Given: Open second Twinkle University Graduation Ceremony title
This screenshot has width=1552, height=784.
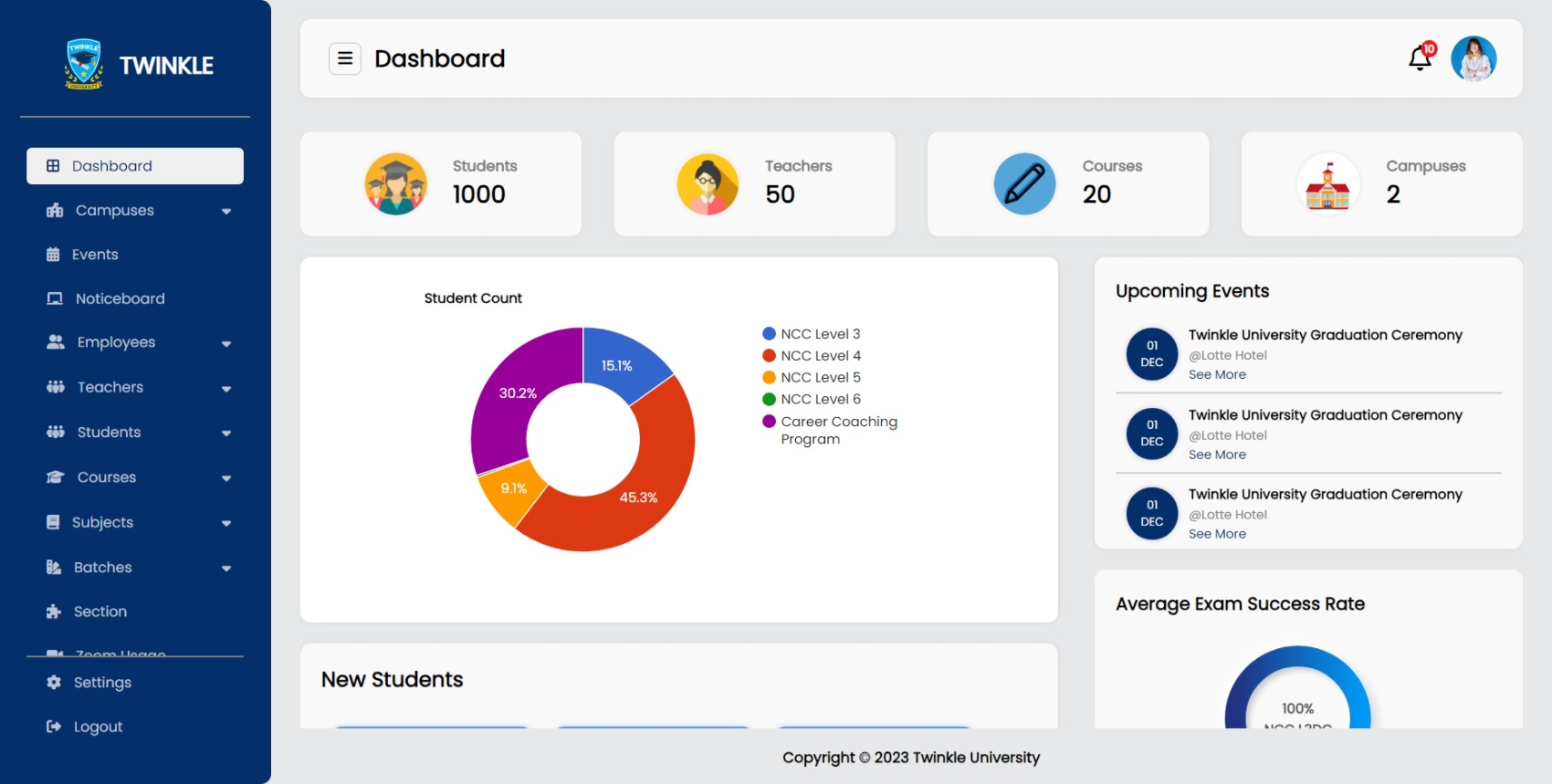Looking at the screenshot, I should pyautogui.click(x=1326, y=414).
